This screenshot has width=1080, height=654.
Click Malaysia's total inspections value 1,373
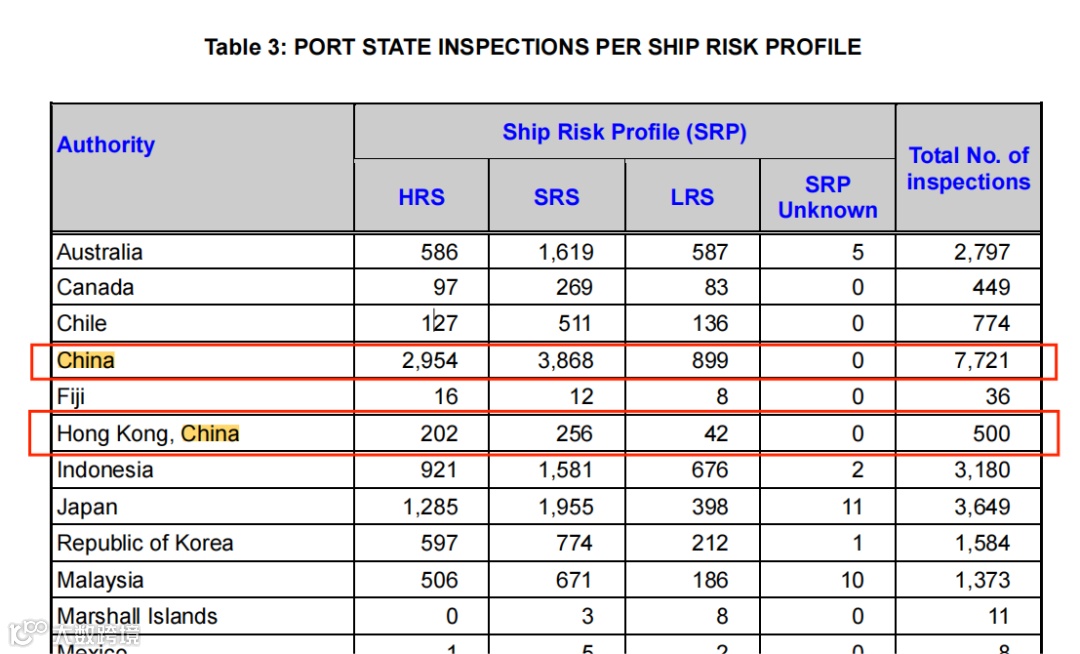coord(981,580)
